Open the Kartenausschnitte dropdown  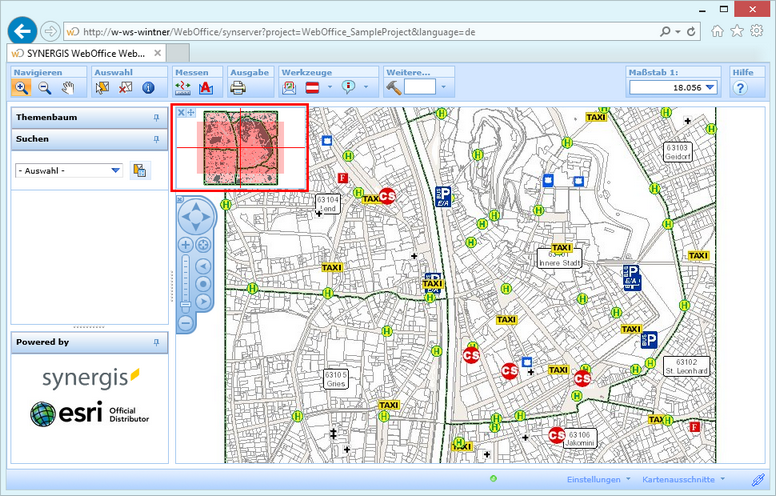tap(682, 480)
